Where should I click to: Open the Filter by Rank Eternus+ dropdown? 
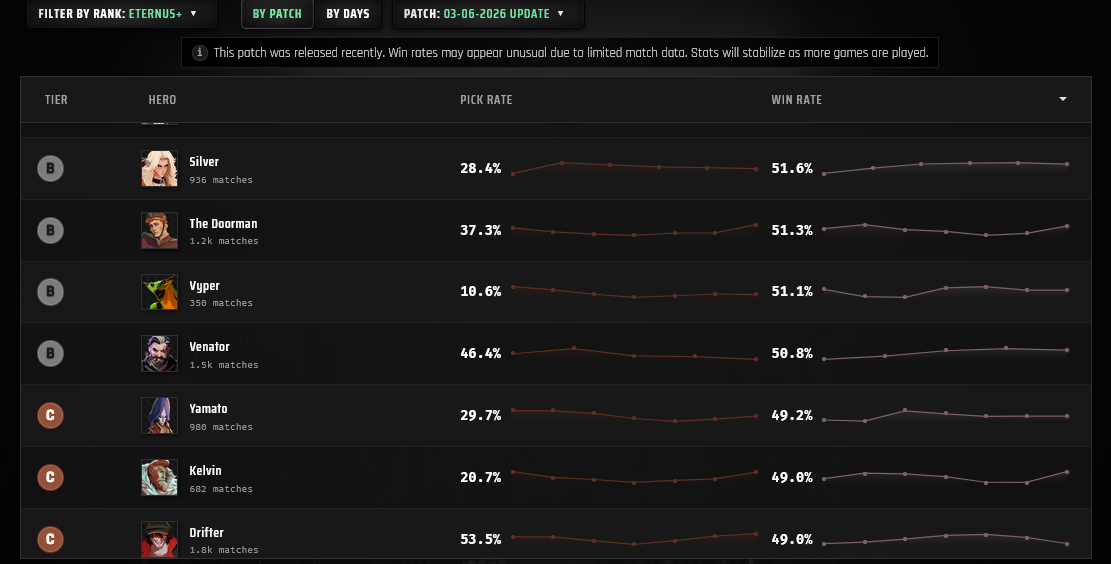tap(121, 13)
